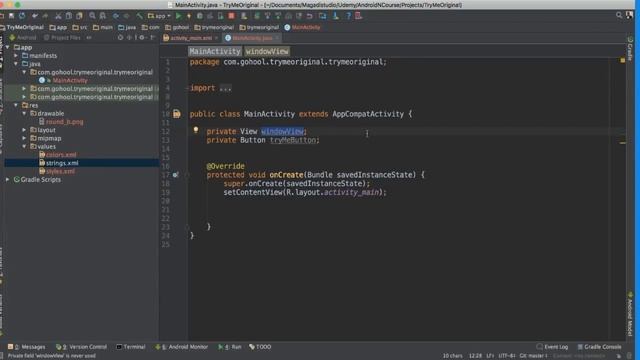Viewport: 640px width, 360px height.
Task: Click the scroll from source target icon
Action: 120,38
